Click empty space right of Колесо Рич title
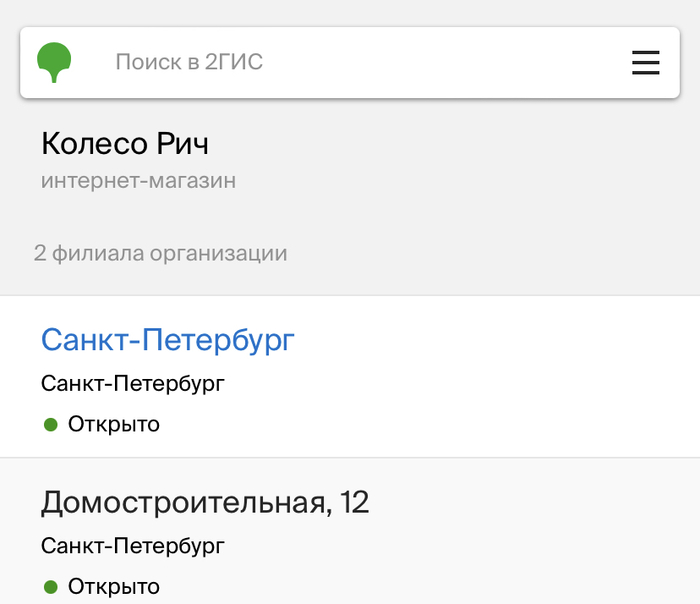 (x=450, y=144)
